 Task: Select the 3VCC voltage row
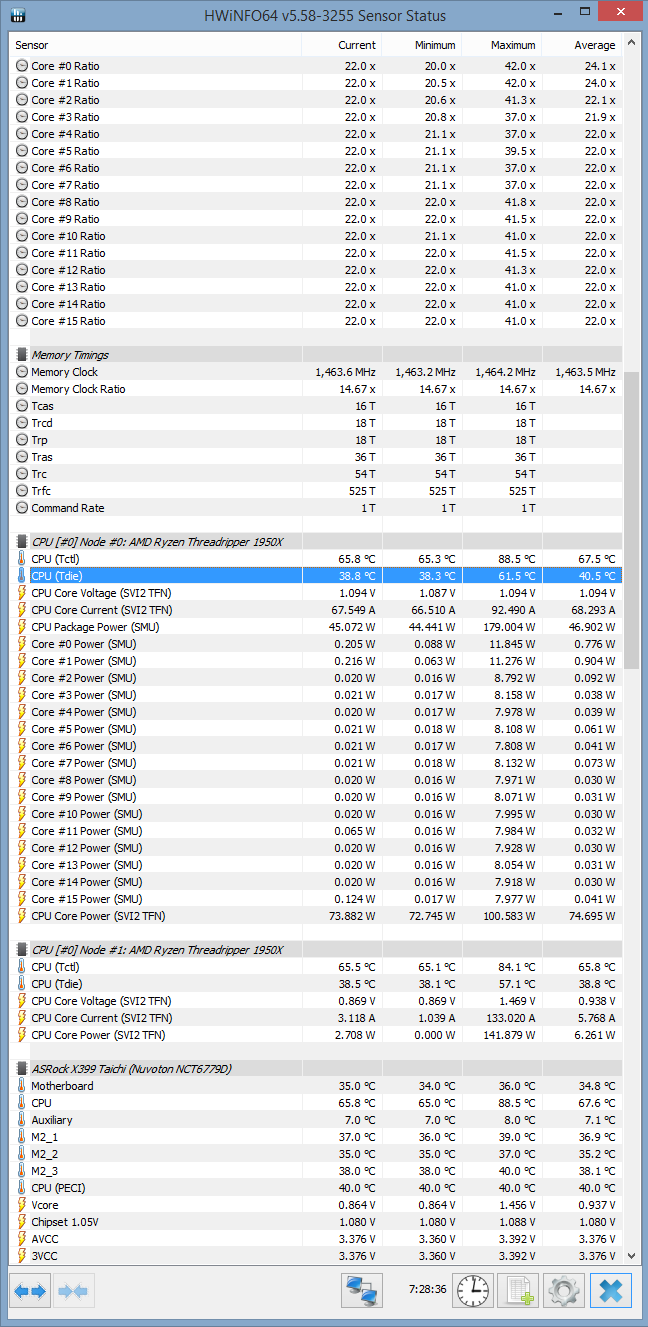(316, 1256)
